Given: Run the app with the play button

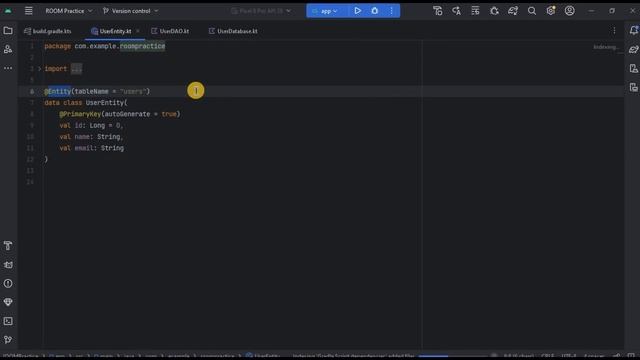Looking at the screenshot, I should pyautogui.click(x=358, y=11).
